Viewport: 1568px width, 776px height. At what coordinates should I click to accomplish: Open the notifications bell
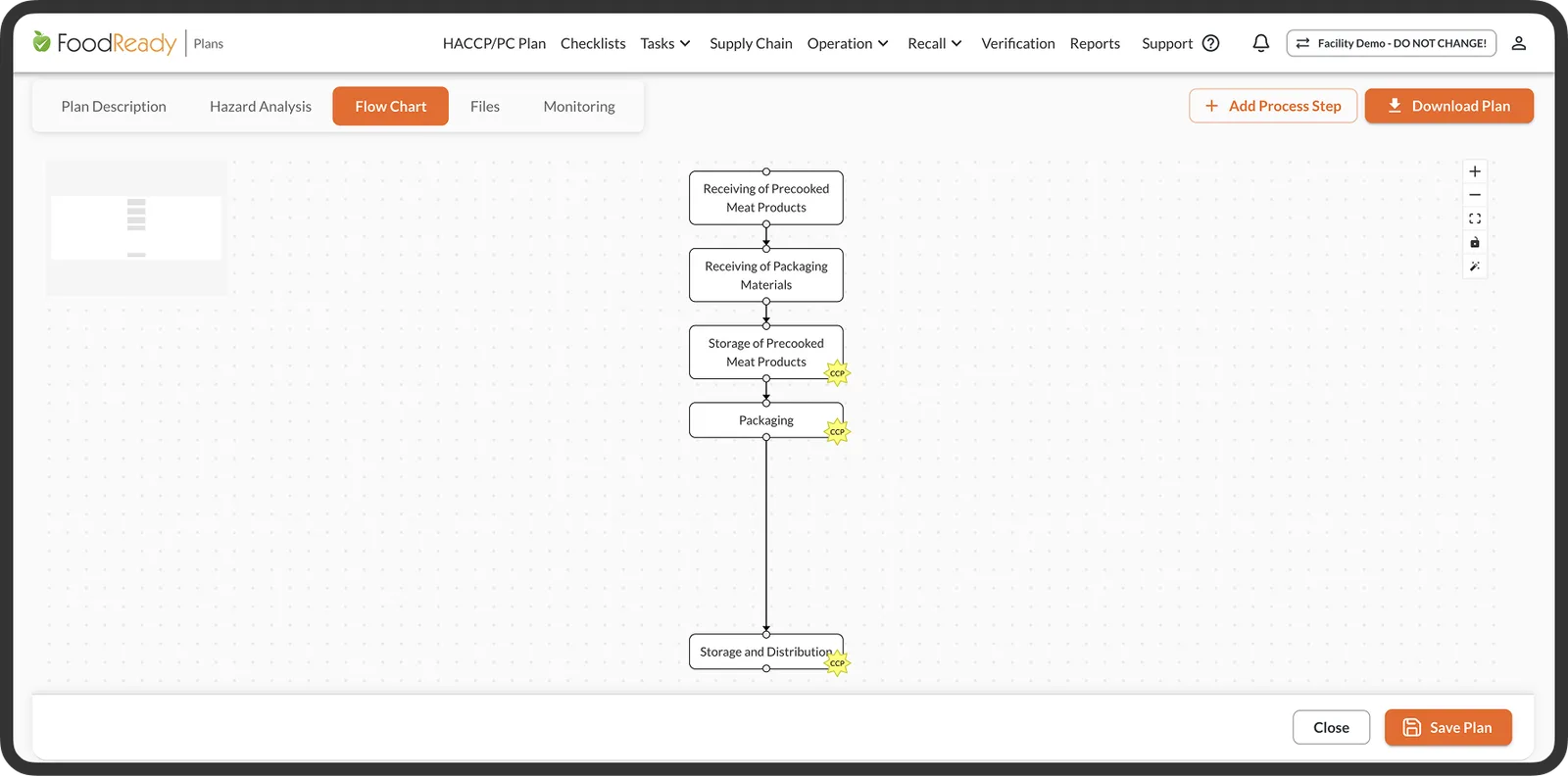1261,43
